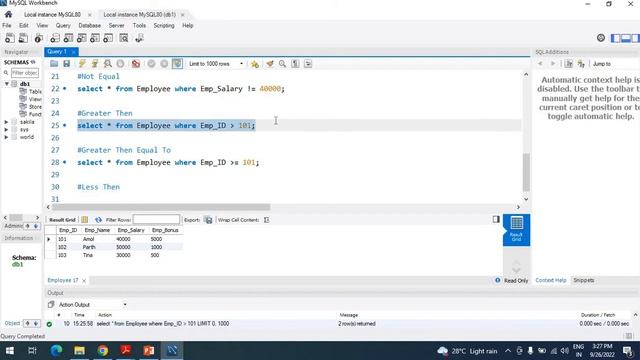Viewport: 640px width, 360px height.
Task: Select the Query 1 editor tab
Action: tap(57, 51)
